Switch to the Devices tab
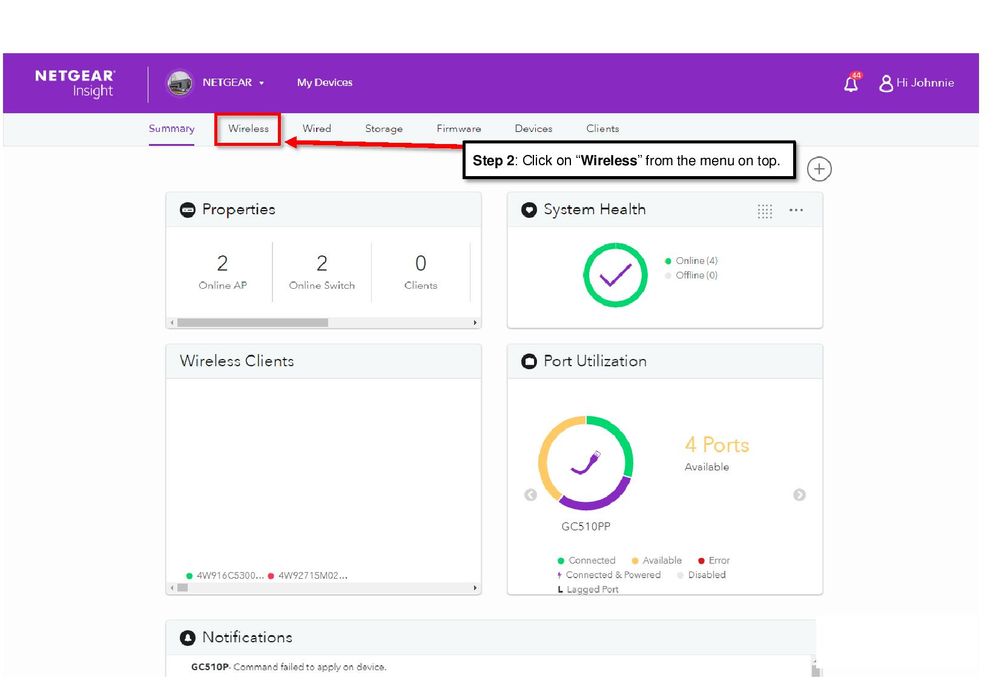The height and width of the screenshot is (681, 999). pyautogui.click(x=533, y=129)
